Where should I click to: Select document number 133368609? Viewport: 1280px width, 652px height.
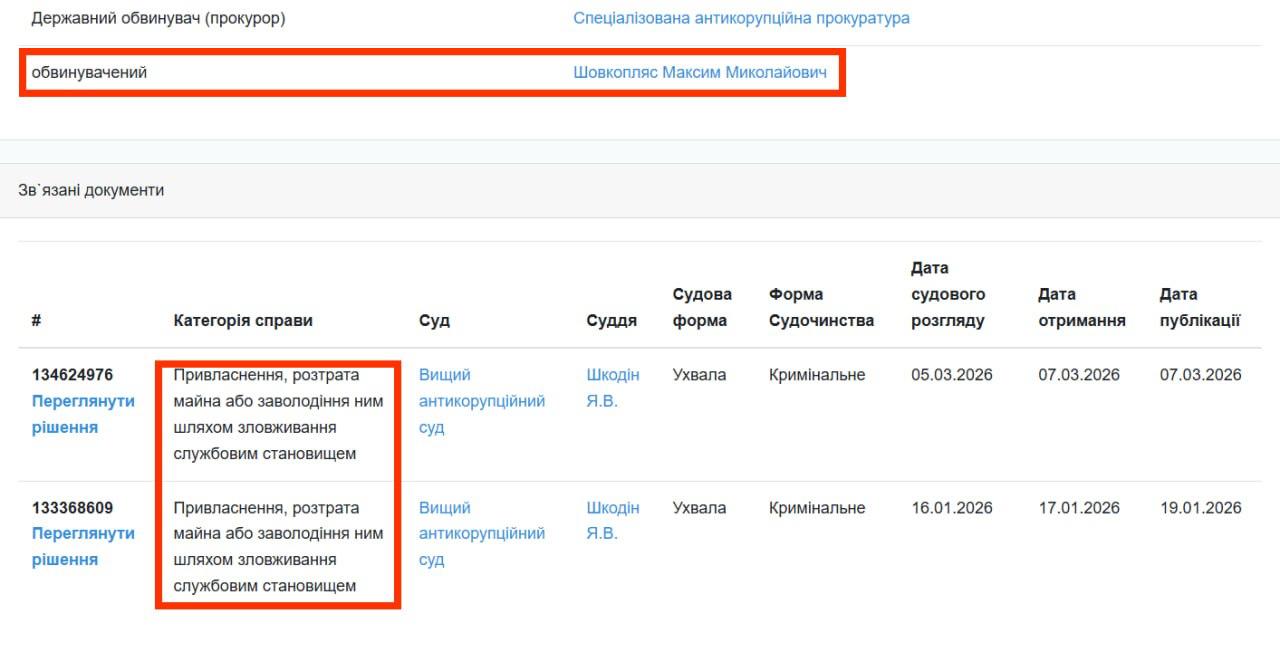(73, 507)
